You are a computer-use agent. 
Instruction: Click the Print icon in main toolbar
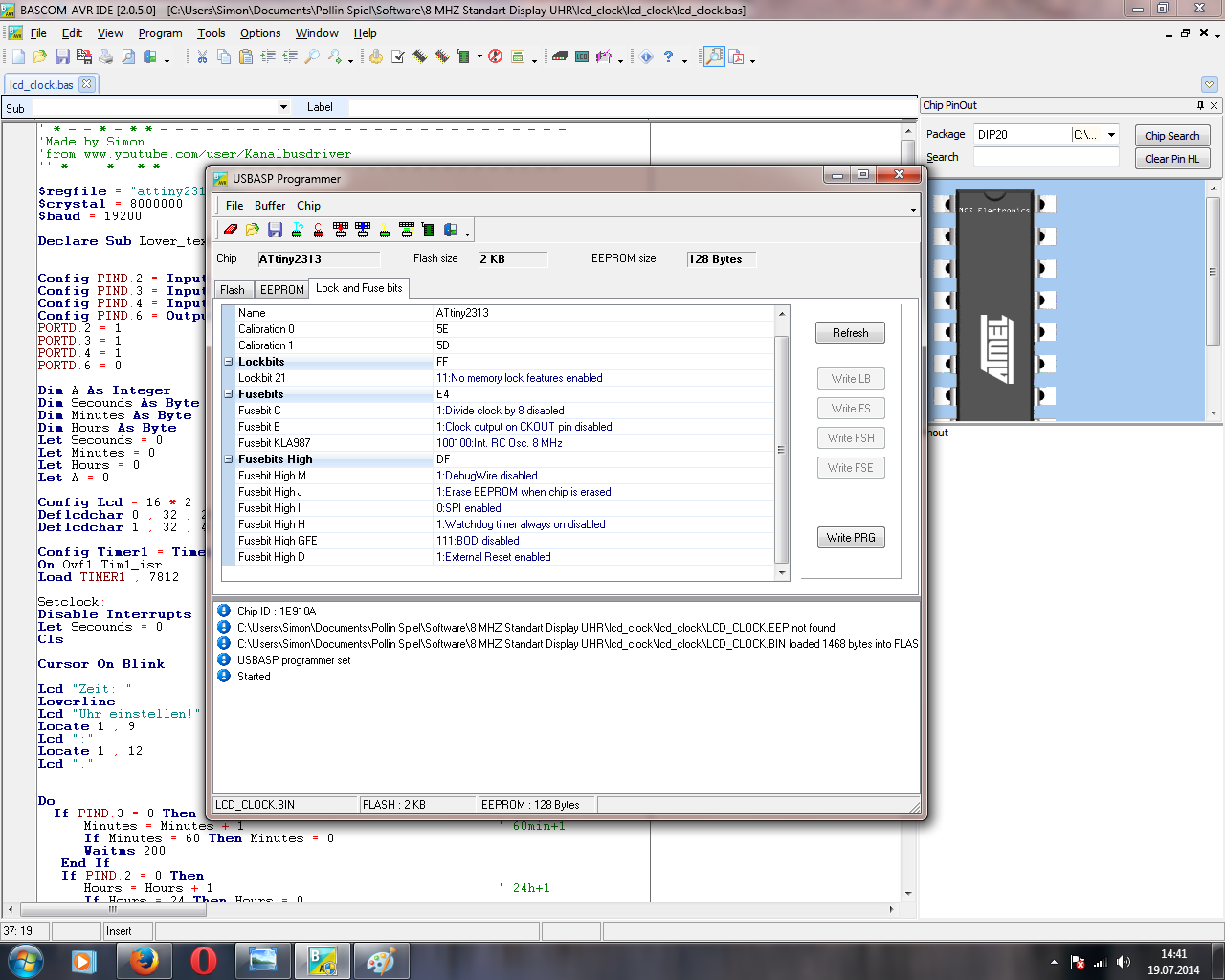click(x=106, y=57)
